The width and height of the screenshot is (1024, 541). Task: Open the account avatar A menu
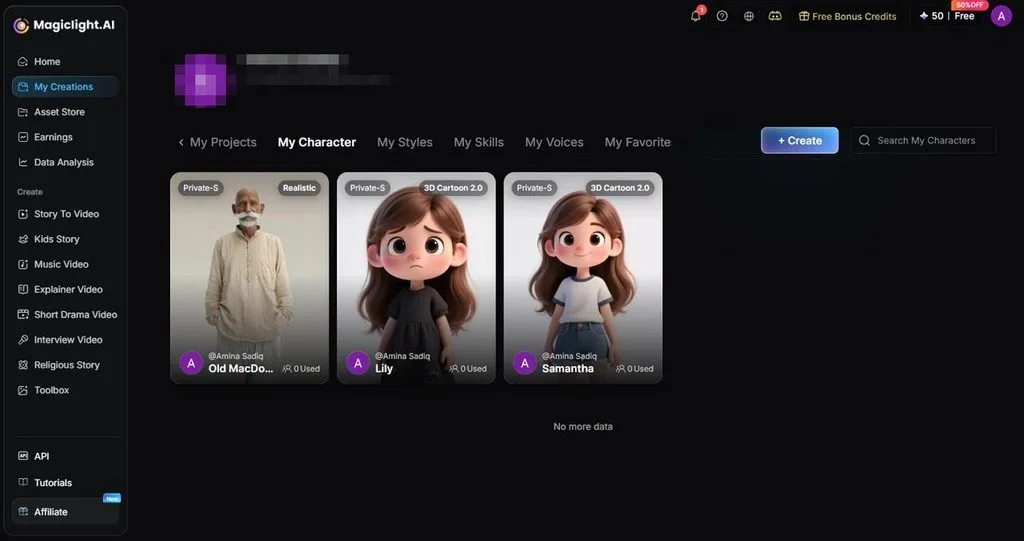click(x=1001, y=16)
